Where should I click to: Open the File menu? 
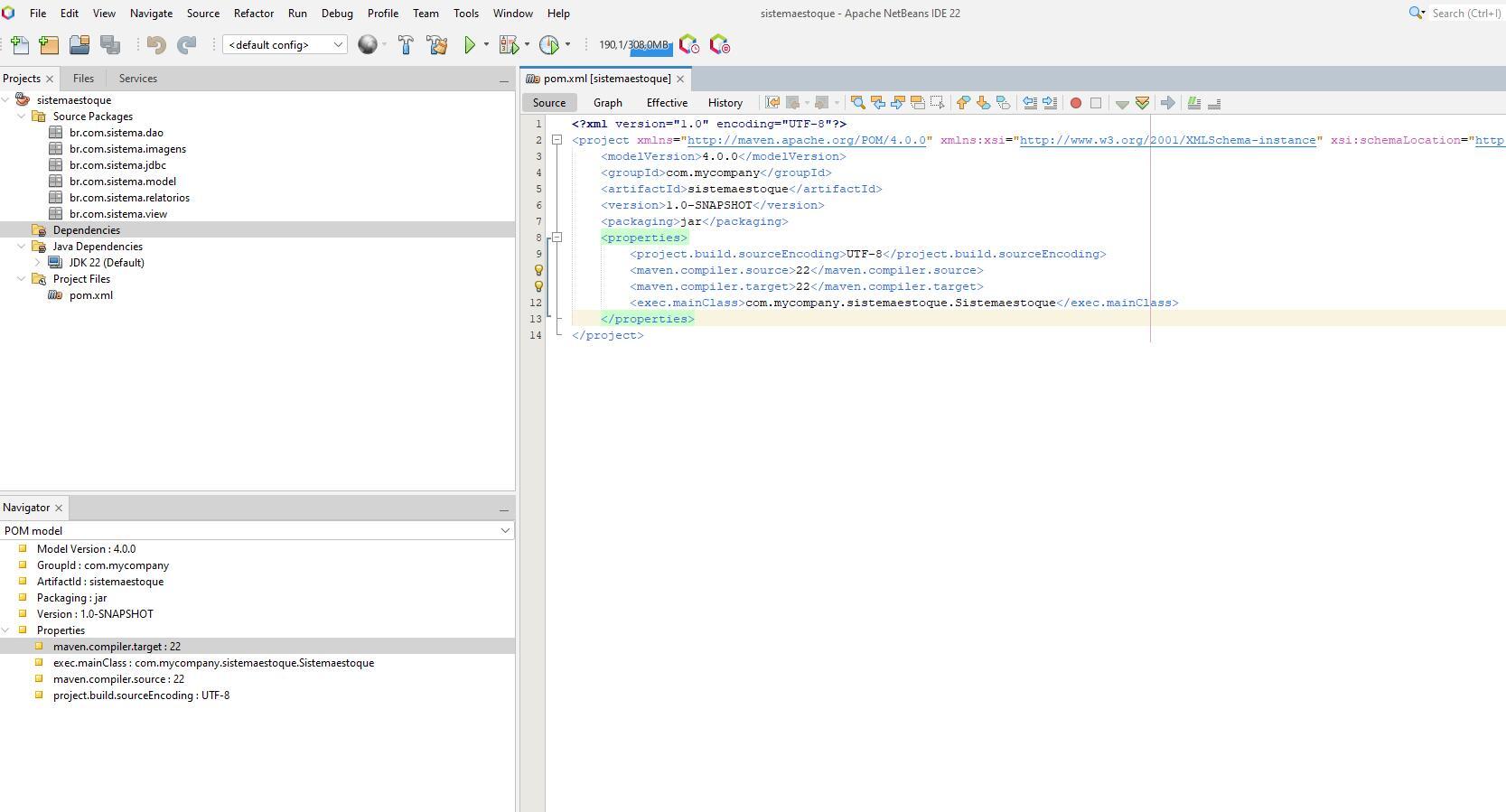point(38,14)
